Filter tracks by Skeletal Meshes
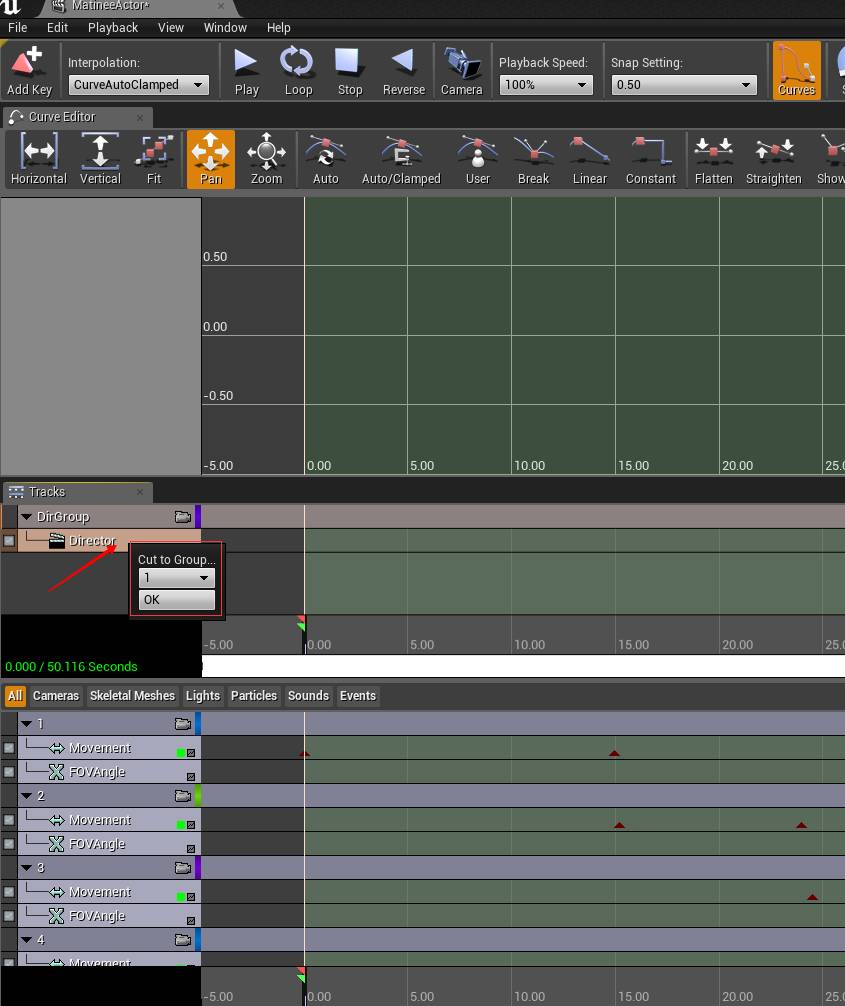 (x=132, y=695)
